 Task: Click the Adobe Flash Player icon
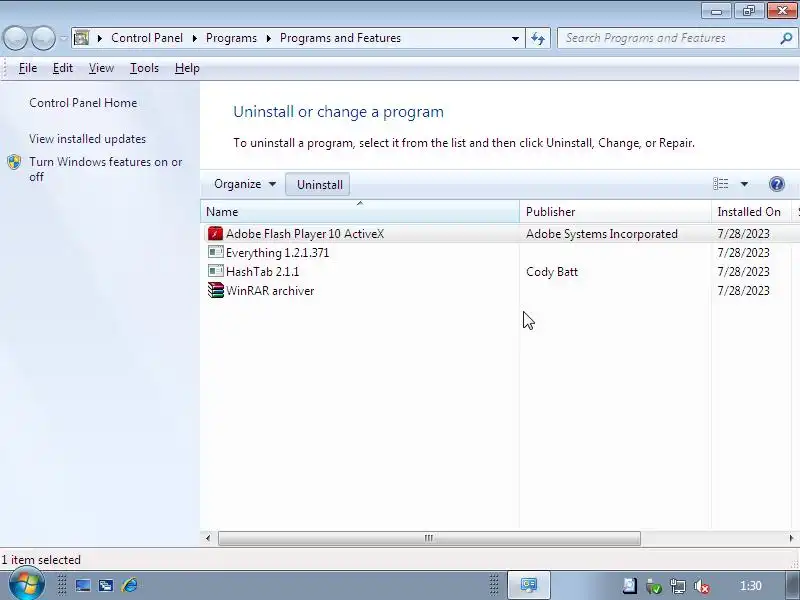215,234
